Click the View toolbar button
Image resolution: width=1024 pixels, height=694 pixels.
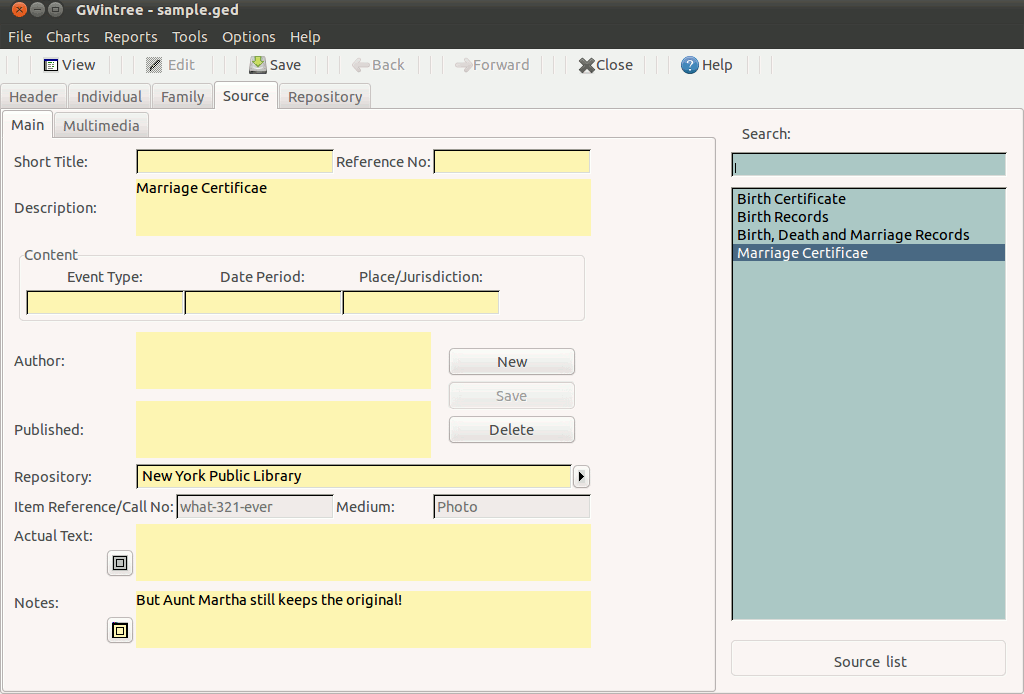pyautogui.click(x=69, y=65)
